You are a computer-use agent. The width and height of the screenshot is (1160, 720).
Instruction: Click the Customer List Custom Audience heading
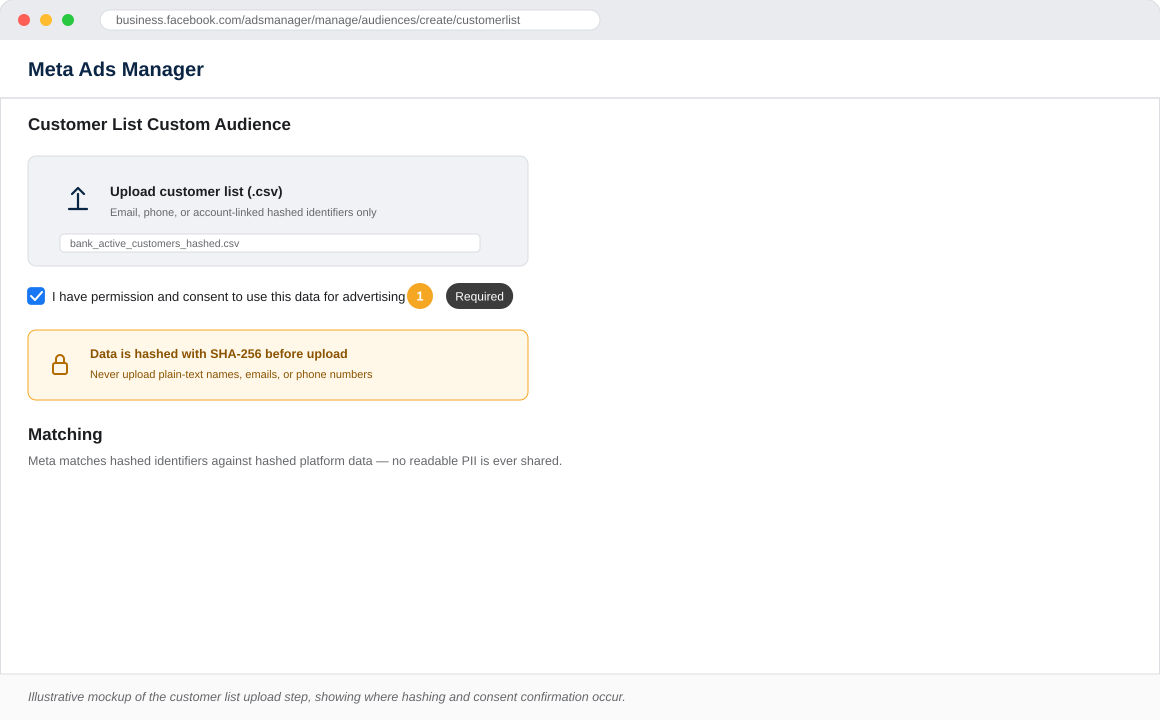(x=159, y=124)
